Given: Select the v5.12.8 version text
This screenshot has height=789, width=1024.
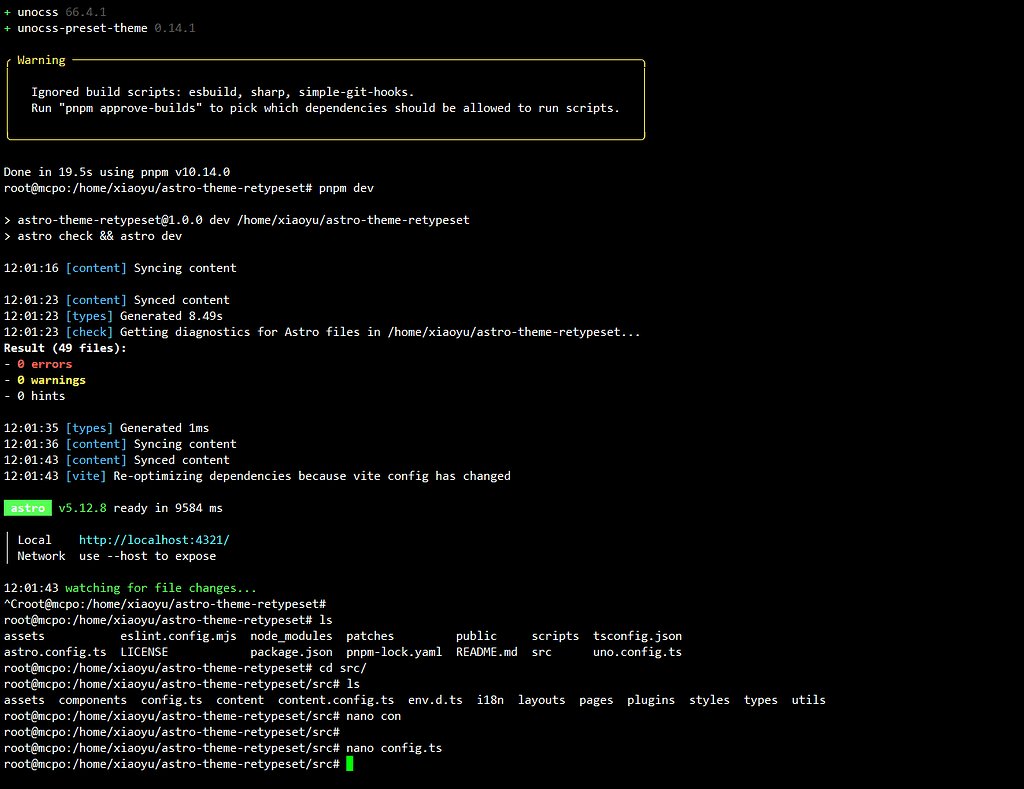Looking at the screenshot, I should (82, 508).
